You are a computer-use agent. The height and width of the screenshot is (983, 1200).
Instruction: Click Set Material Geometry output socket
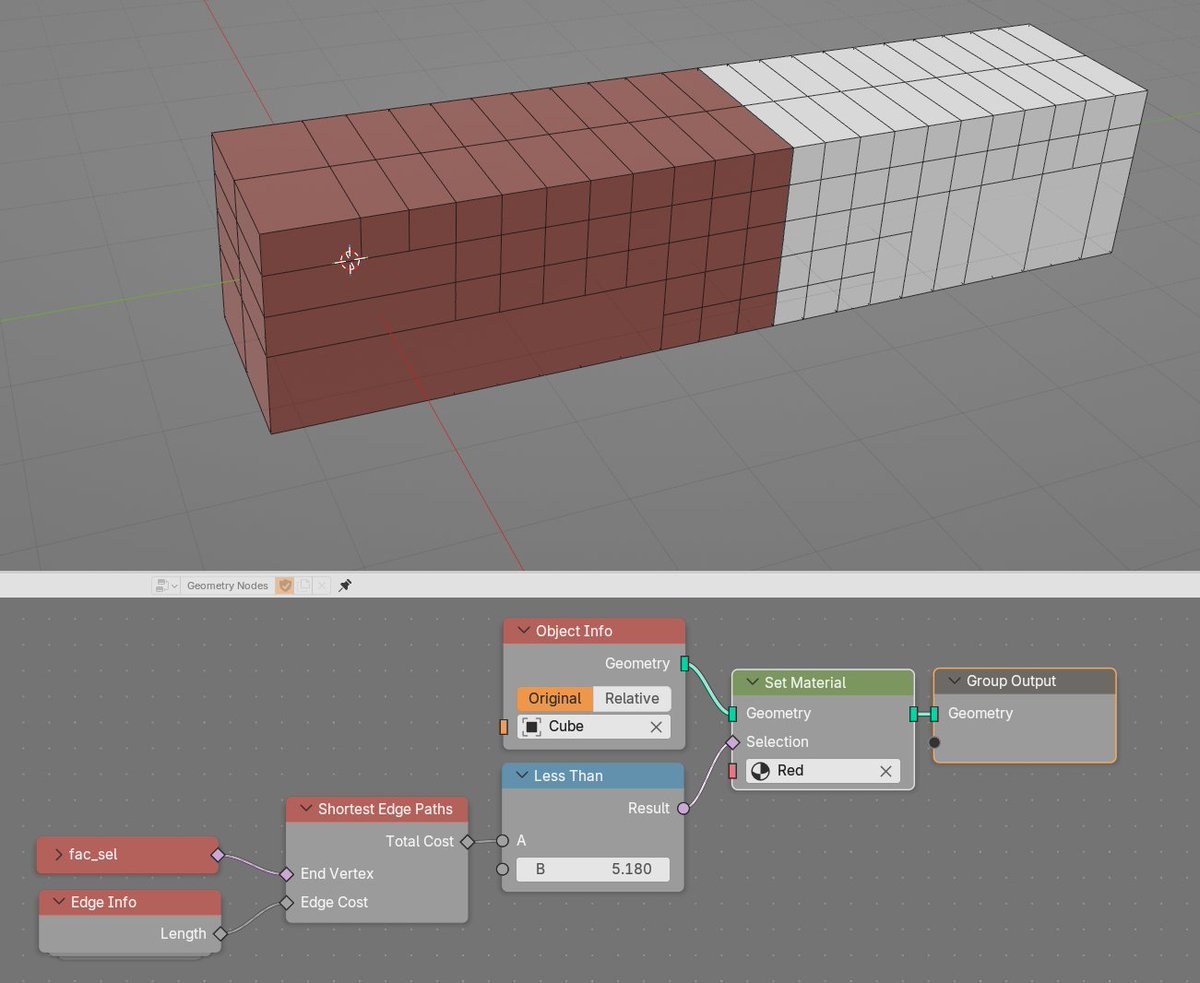pos(914,713)
